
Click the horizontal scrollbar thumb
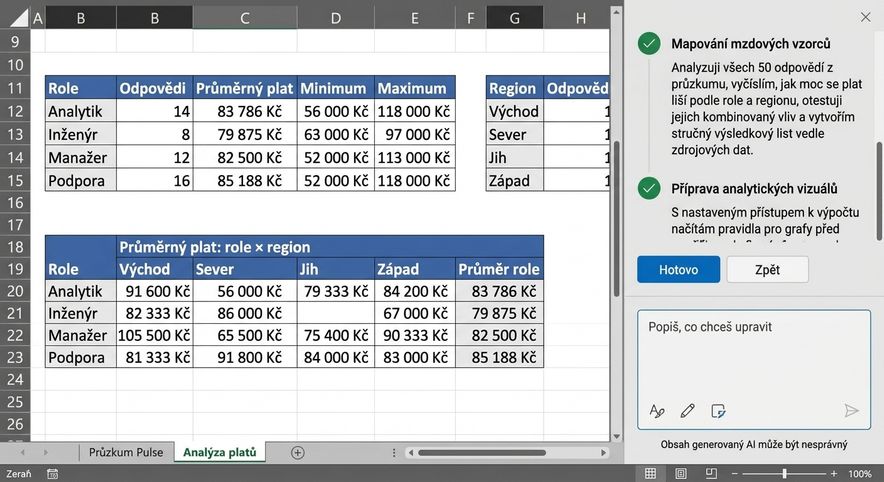pyautogui.click(x=482, y=452)
